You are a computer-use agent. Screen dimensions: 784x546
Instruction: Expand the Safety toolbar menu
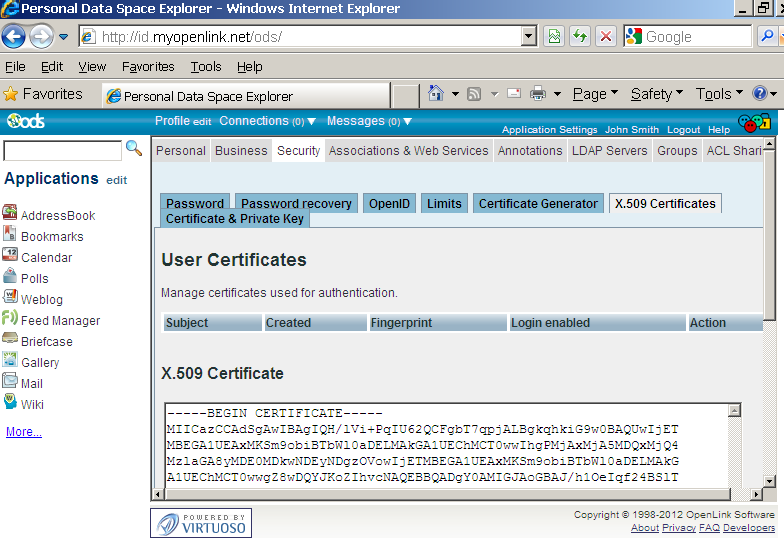(657, 94)
